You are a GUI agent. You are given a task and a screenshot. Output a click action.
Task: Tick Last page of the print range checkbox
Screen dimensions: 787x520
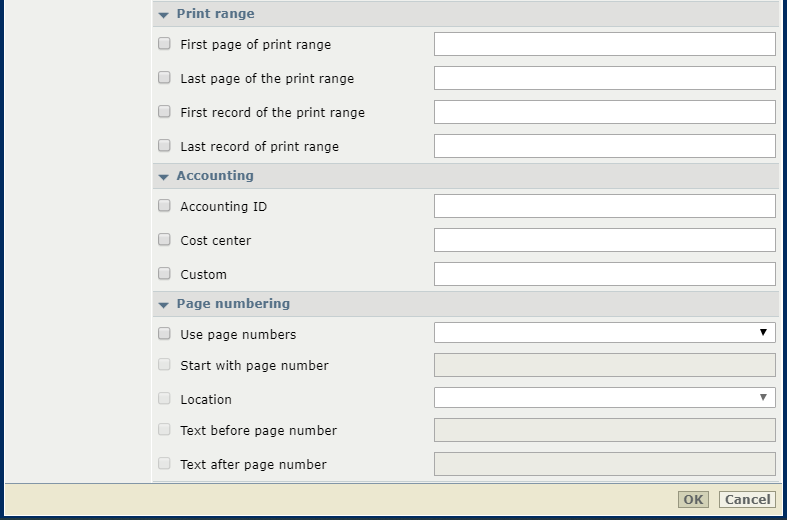pyautogui.click(x=164, y=77)
